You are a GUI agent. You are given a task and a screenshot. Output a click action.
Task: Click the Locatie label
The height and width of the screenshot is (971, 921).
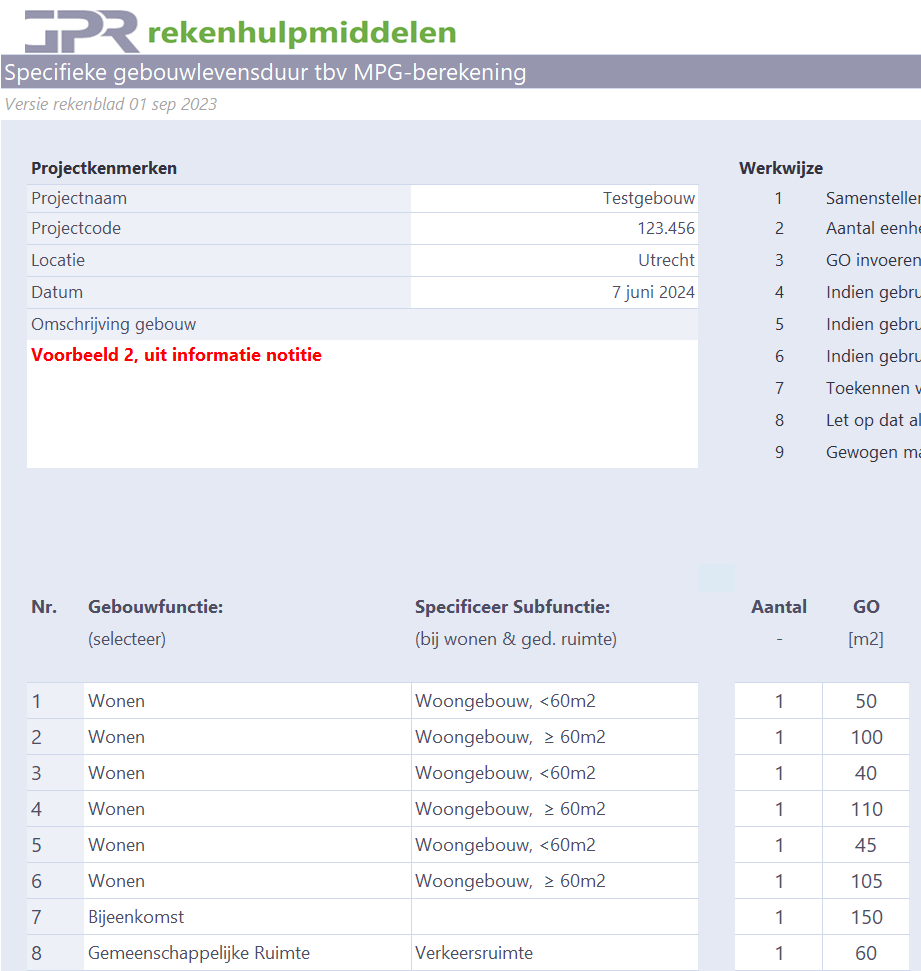point(58,260)
